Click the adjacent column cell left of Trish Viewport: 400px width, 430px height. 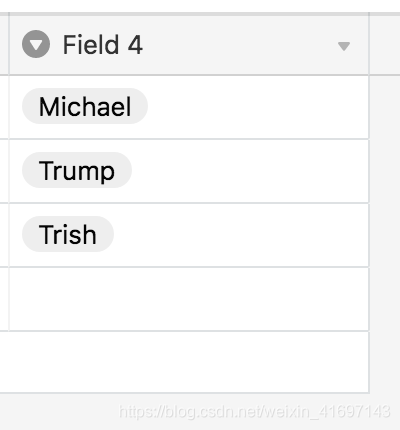(4, 235)
